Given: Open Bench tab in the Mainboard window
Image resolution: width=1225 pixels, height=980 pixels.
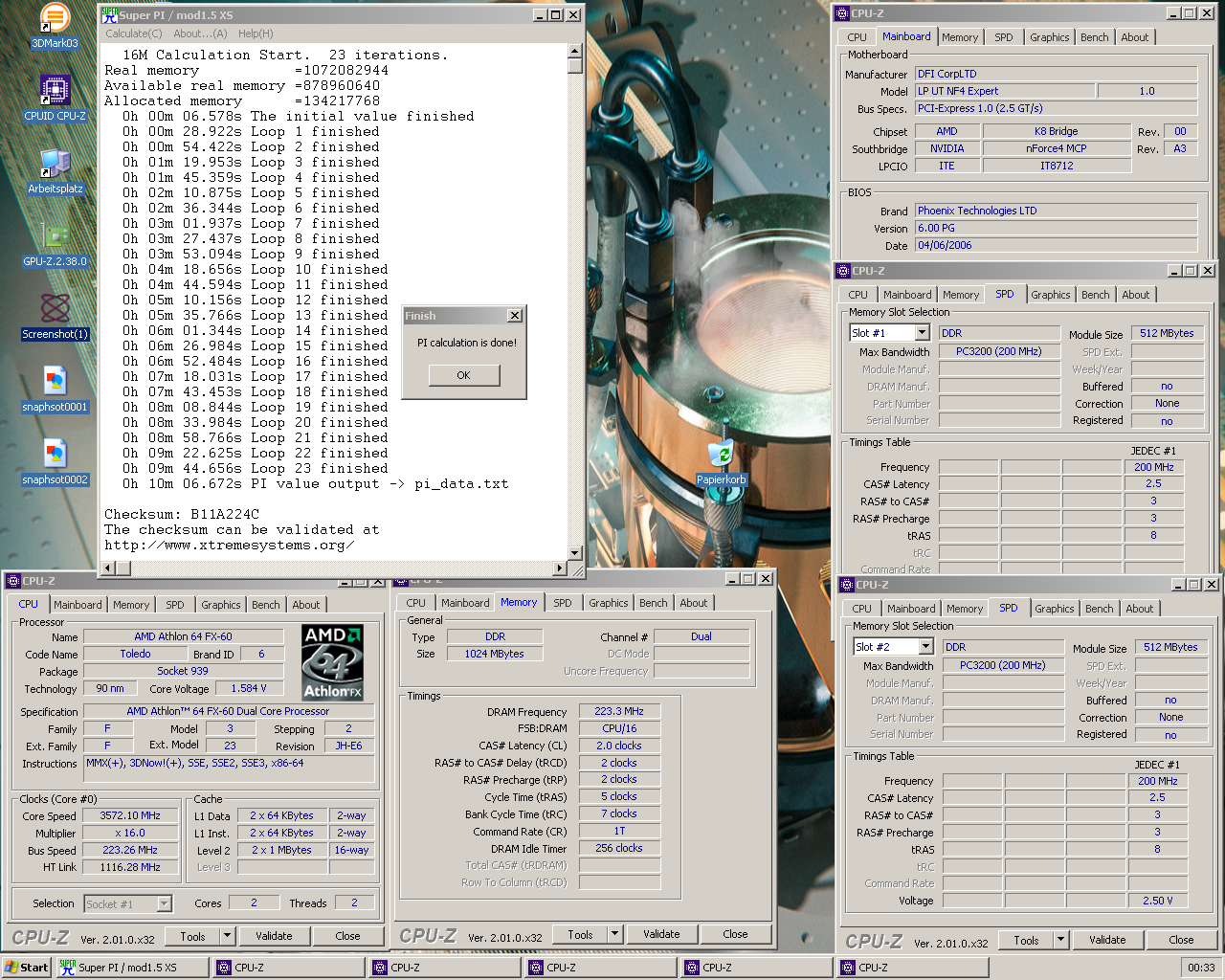Looking at the screenshot, I should click(x=1095, y=37).
